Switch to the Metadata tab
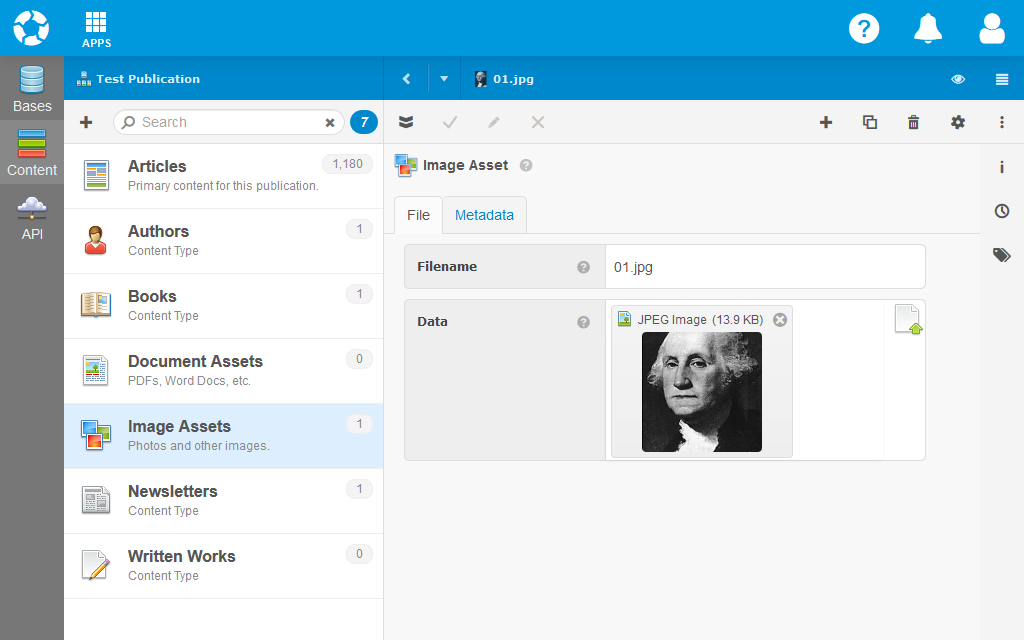Screen dimensions: 1024x640 pyautogui.click(x=484, y=215)
